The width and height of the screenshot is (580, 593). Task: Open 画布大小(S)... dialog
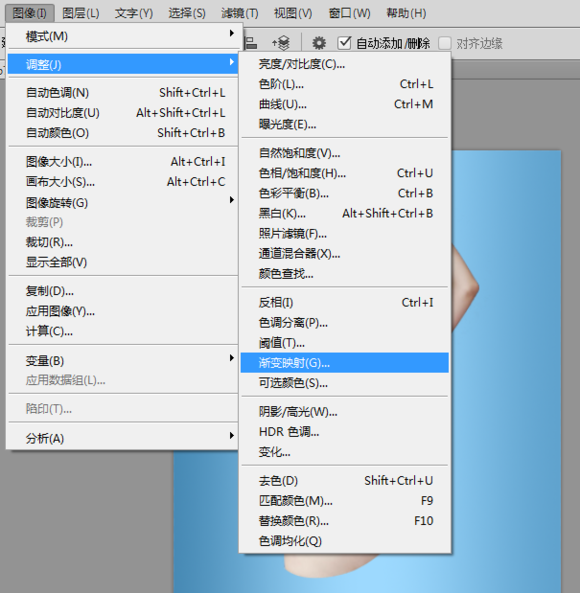[x=123, y=182]
